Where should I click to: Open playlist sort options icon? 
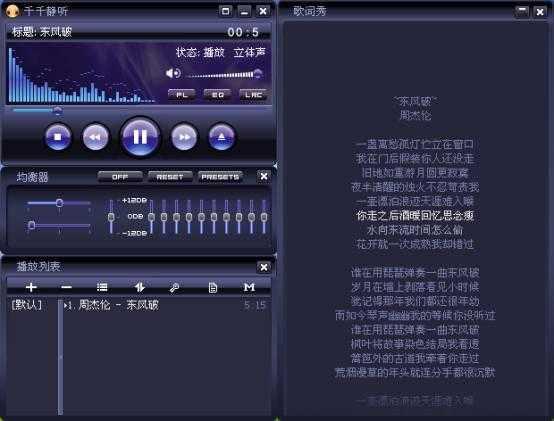coord(140,287)
